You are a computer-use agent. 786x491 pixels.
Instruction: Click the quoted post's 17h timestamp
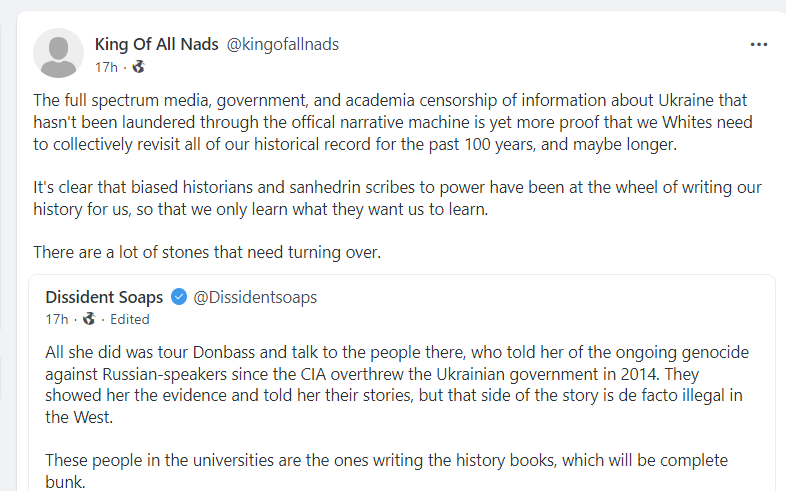click(x=56, y=319)
